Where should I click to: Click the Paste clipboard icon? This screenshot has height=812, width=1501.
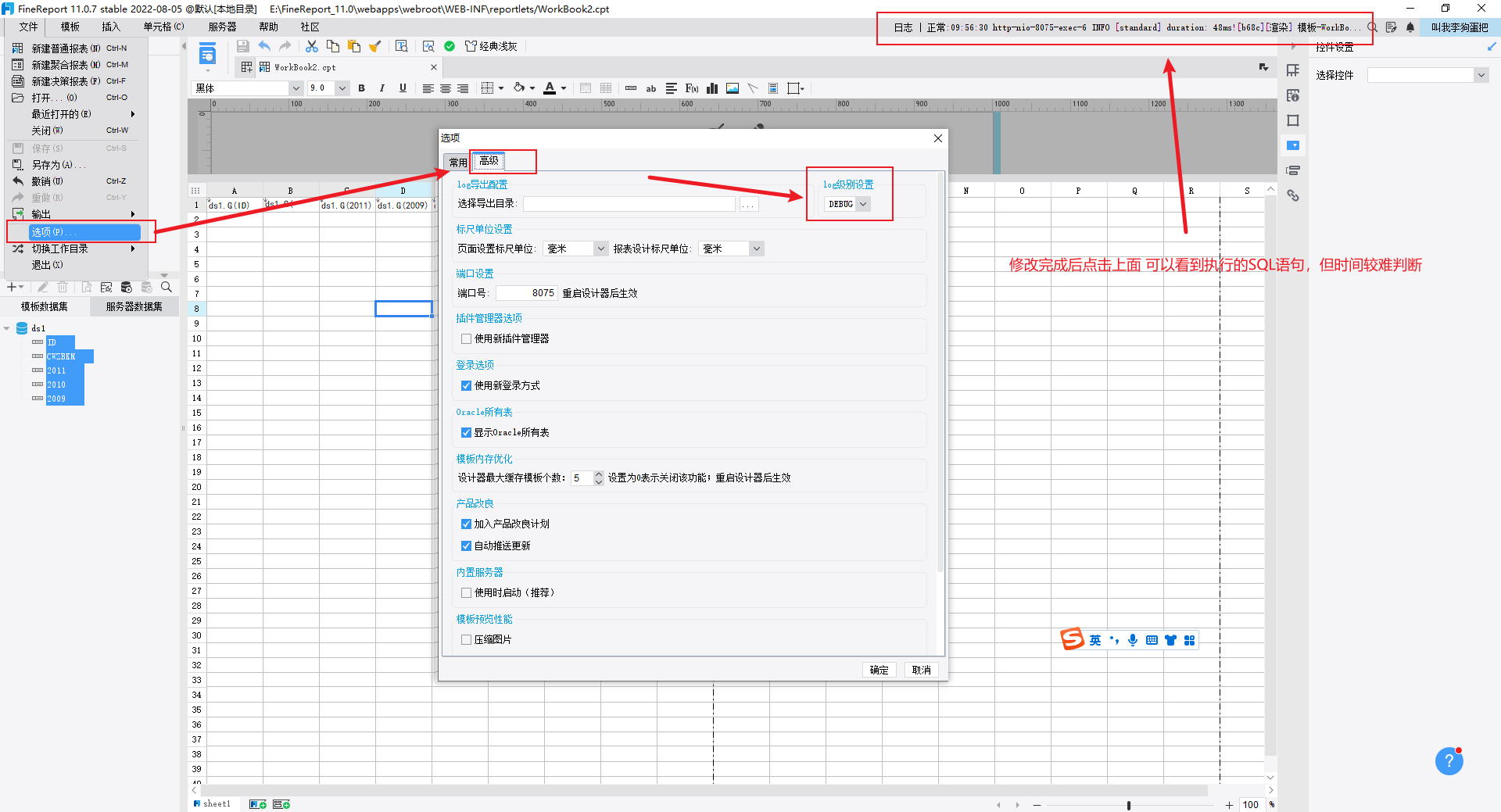(354, 46)
